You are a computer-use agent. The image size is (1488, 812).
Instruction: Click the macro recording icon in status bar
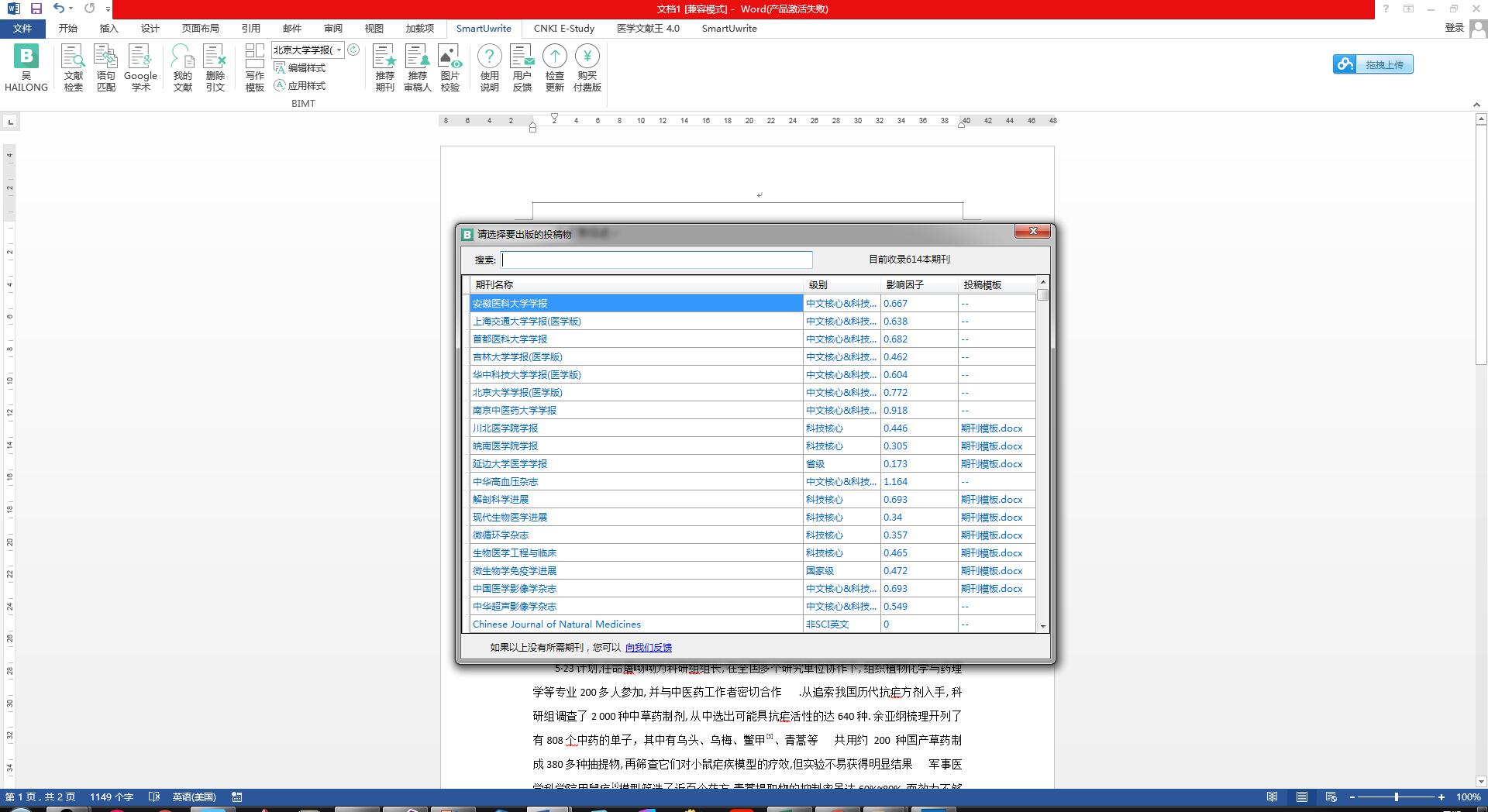(237, 797)
